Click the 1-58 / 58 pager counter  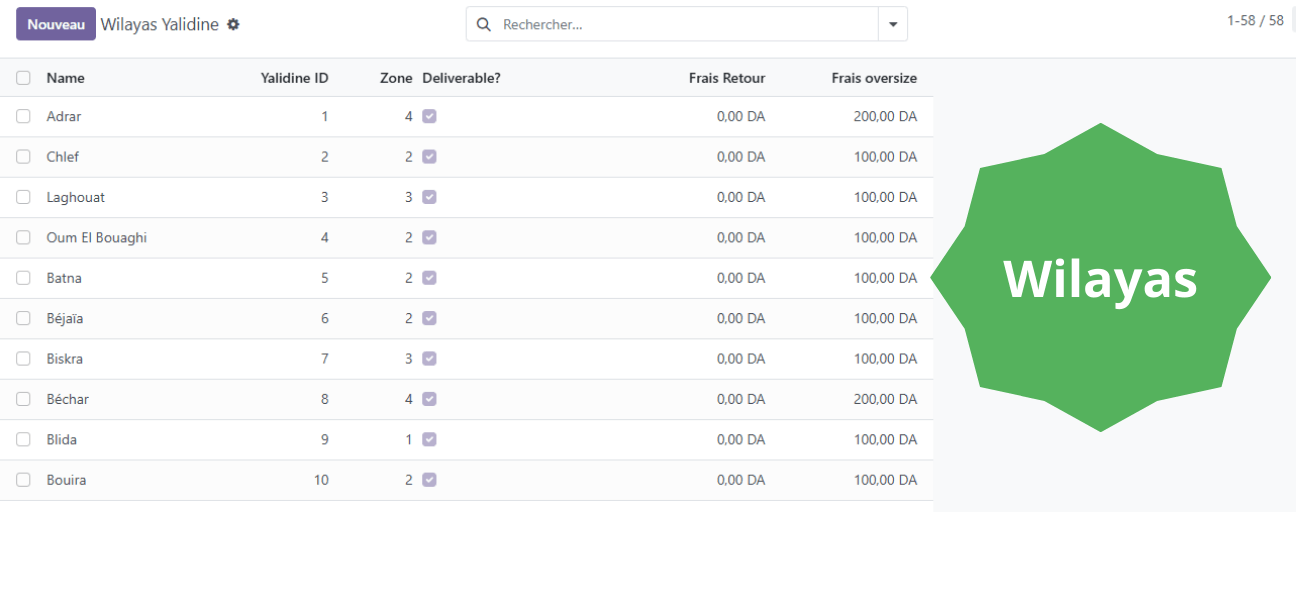tap(1254, 20)
